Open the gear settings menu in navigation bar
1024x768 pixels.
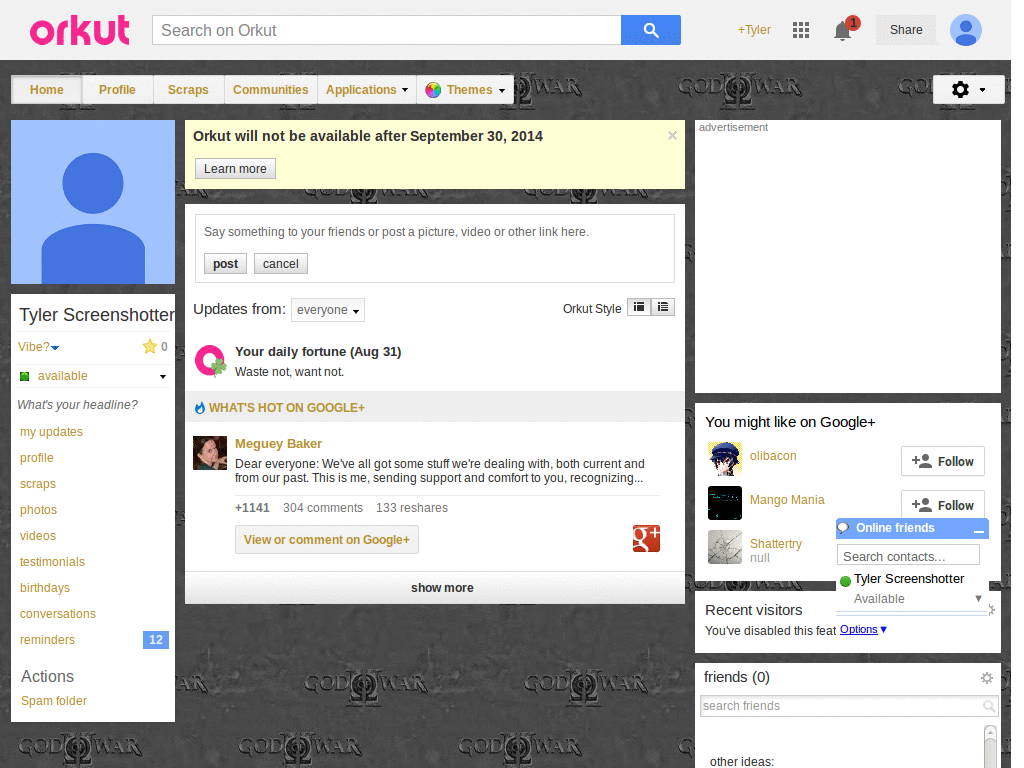click(968, 89)
